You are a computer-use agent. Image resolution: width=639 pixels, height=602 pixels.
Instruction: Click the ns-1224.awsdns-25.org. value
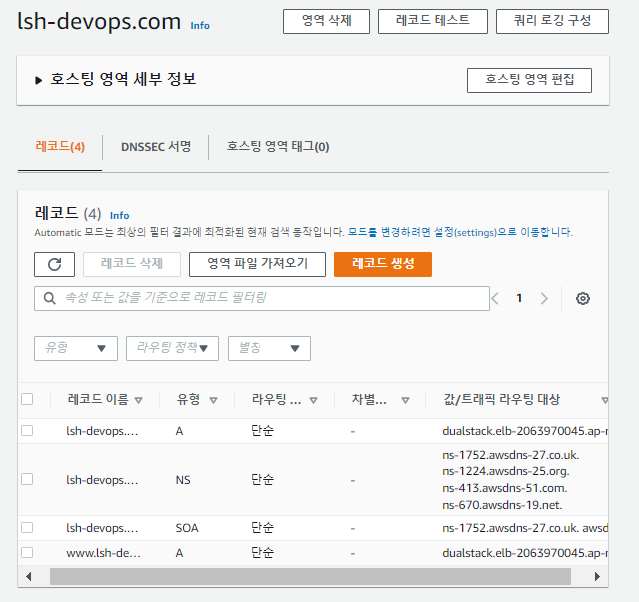pos(506,471)
